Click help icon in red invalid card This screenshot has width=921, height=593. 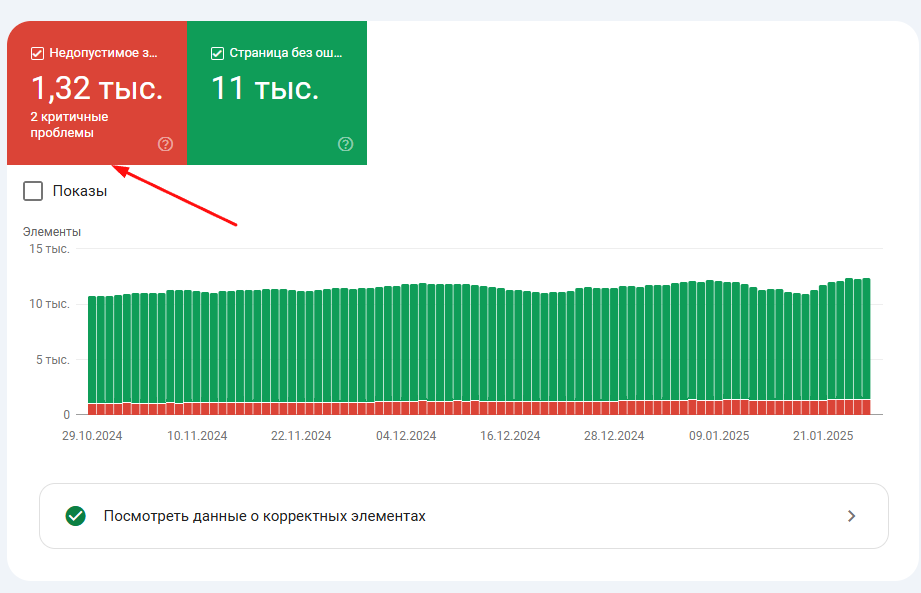tap(166, 144)
